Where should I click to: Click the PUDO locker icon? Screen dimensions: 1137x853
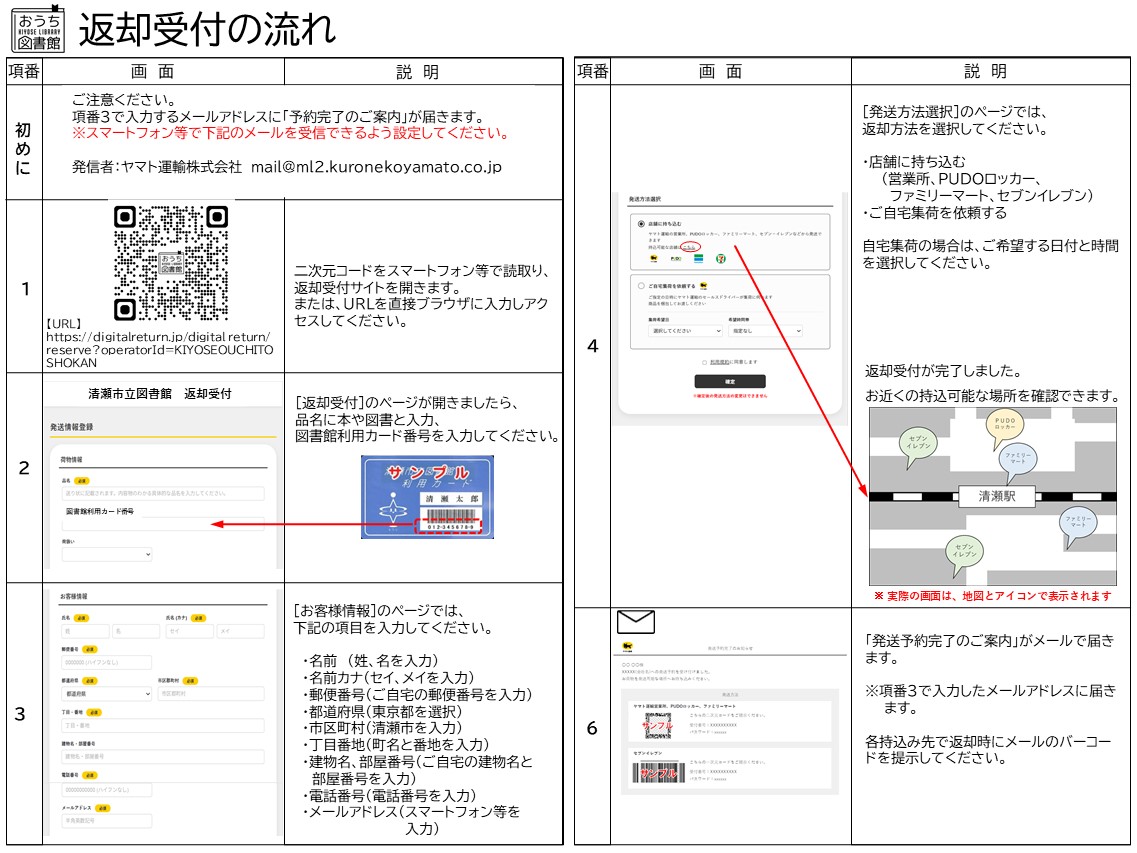(677, 258)
